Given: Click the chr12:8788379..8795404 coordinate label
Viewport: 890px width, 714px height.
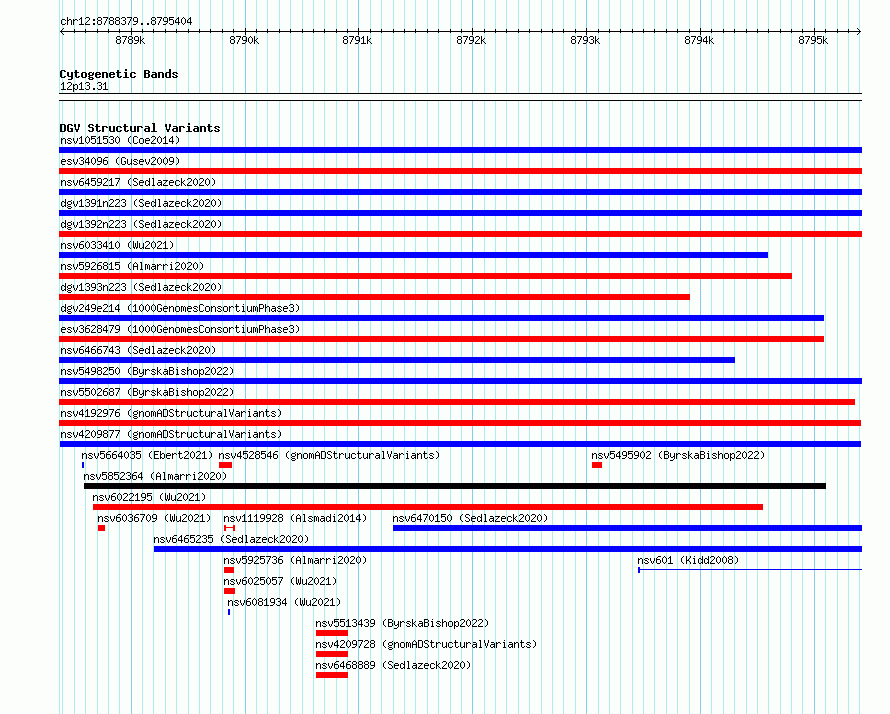Looking at the screenshot, I should 126,21.
